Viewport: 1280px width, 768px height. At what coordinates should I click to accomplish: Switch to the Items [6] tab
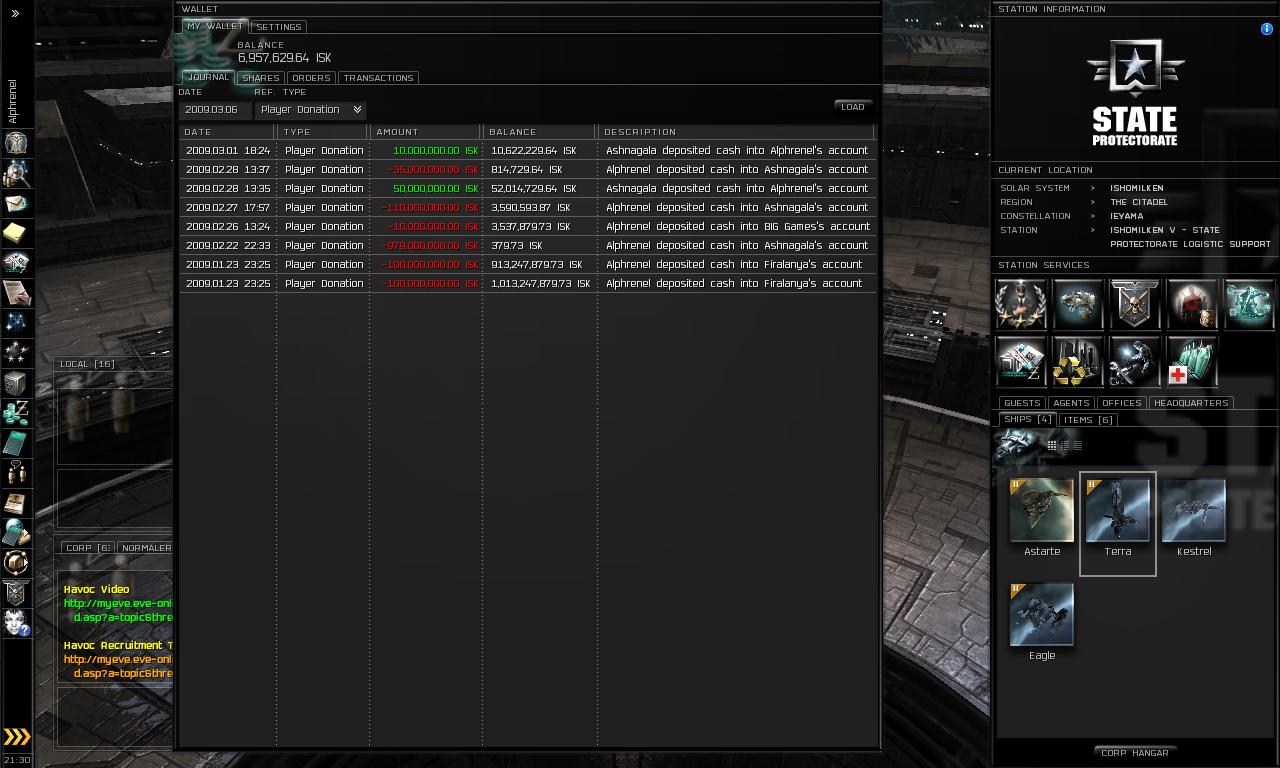coord(1089,420)
